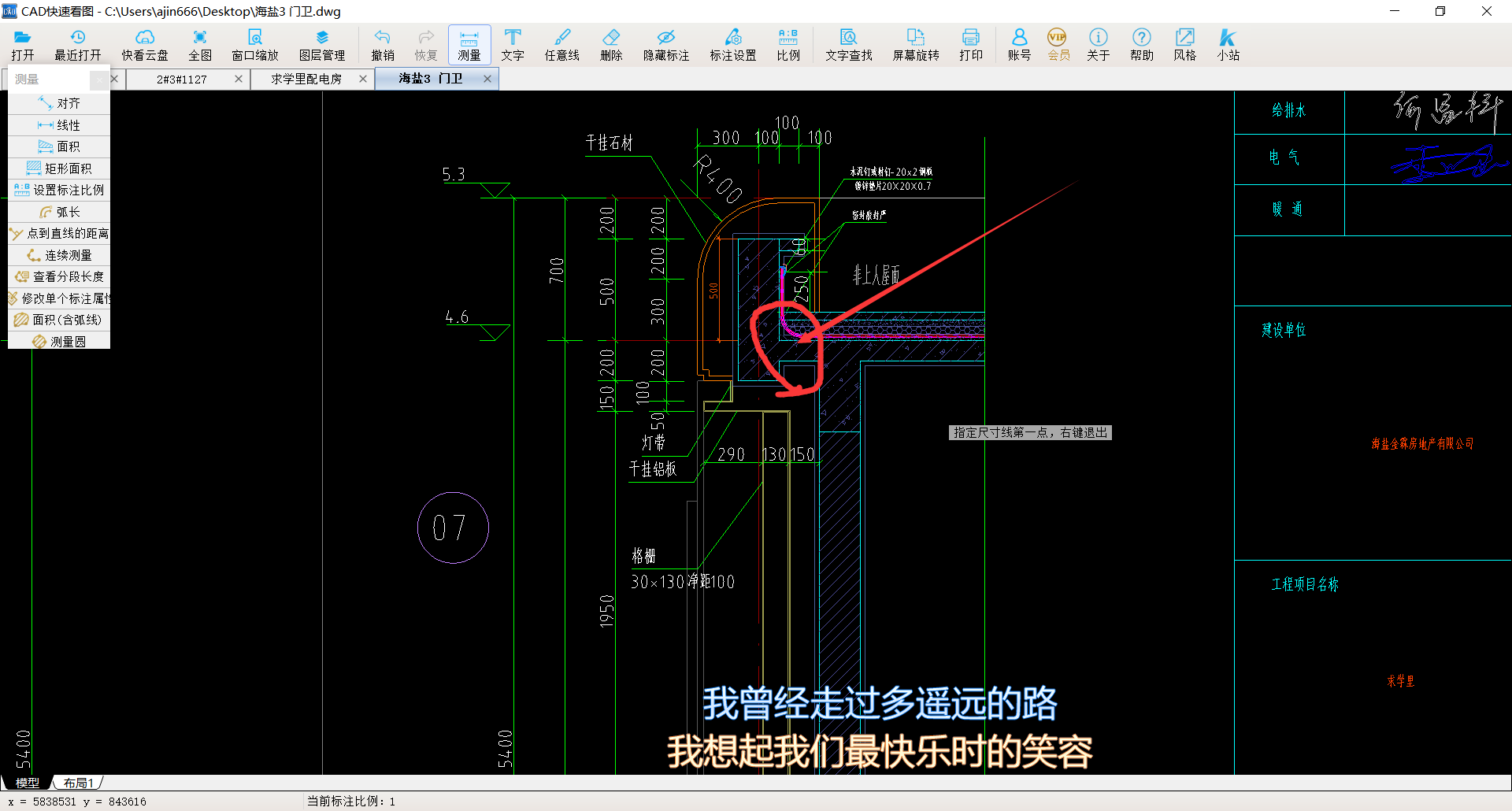
Task: Click the 工程项目名称 title block label
Action: [x=1305, y=584]
